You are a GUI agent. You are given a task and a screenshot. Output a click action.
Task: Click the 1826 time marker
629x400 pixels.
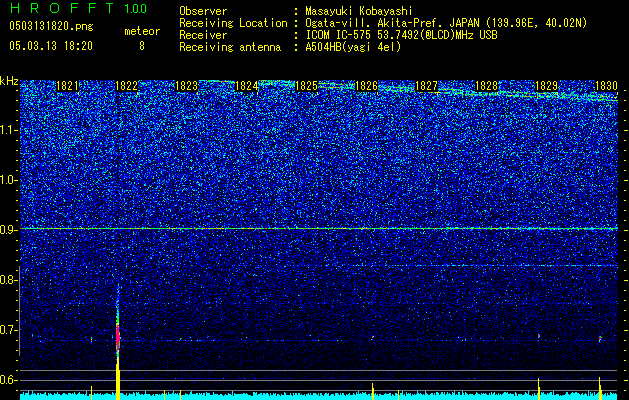tap(366, 86)
